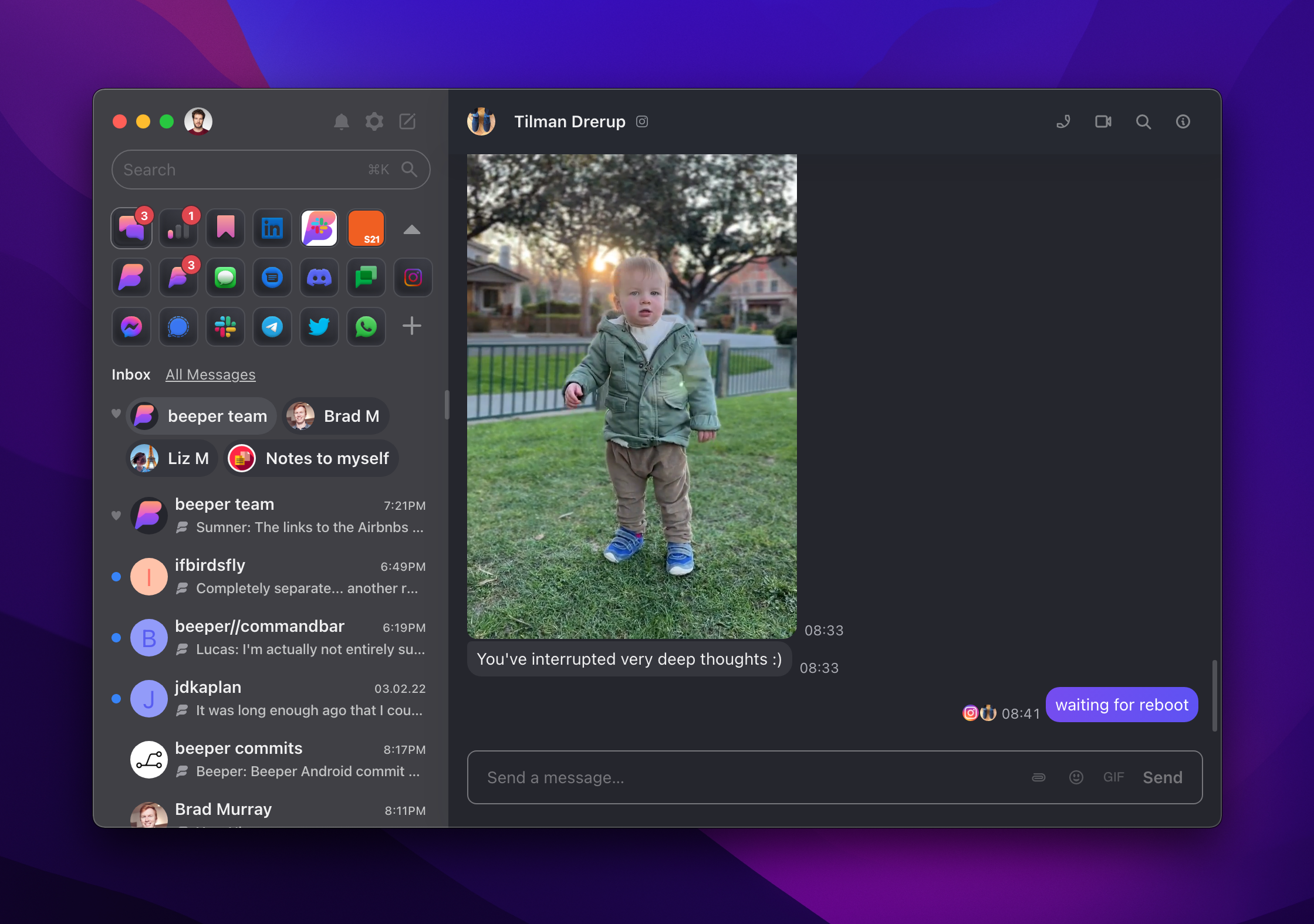The image size is (1314, 924).
Task: Click the message search icon
Action: [1143, 121]
